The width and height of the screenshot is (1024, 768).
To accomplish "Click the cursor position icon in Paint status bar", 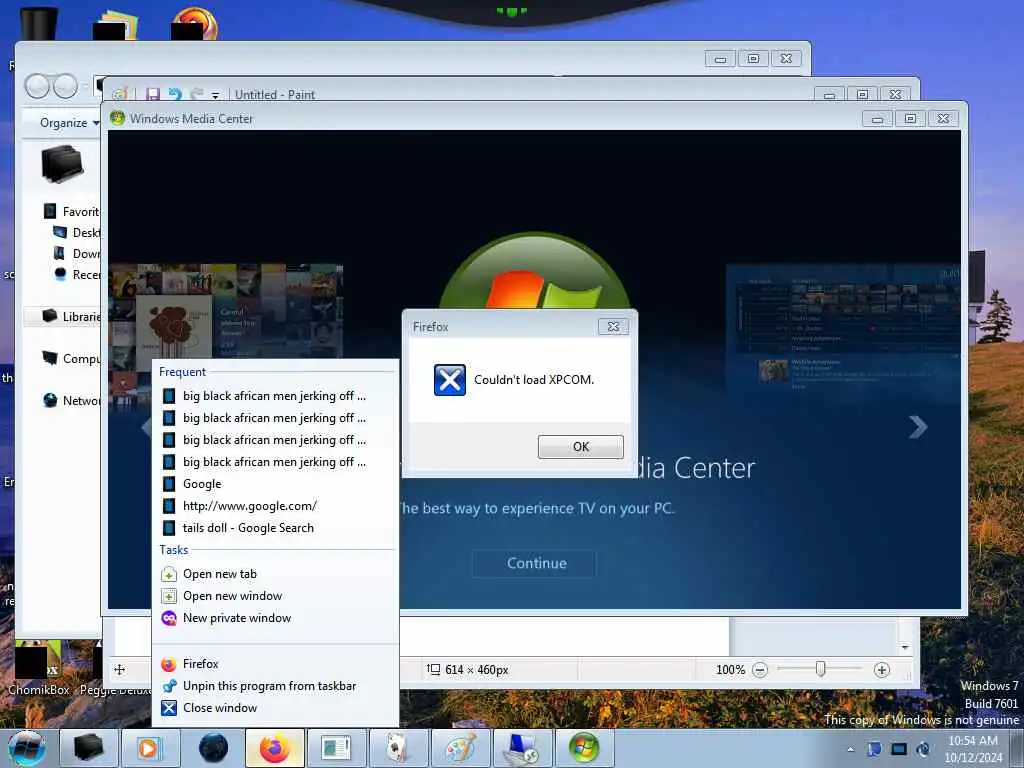I will 120,669.
